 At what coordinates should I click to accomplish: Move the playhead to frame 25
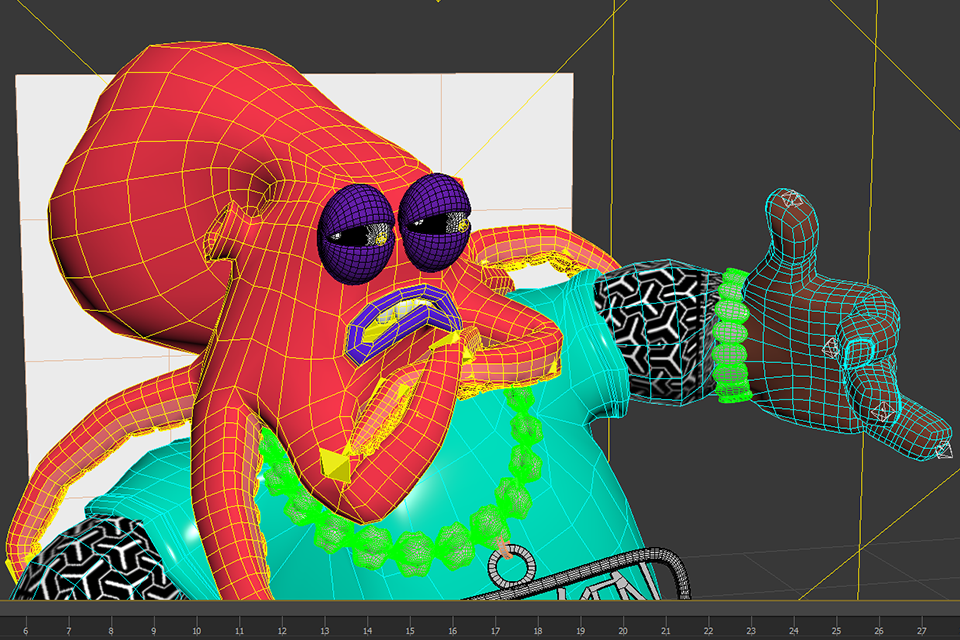coord(836,630)
